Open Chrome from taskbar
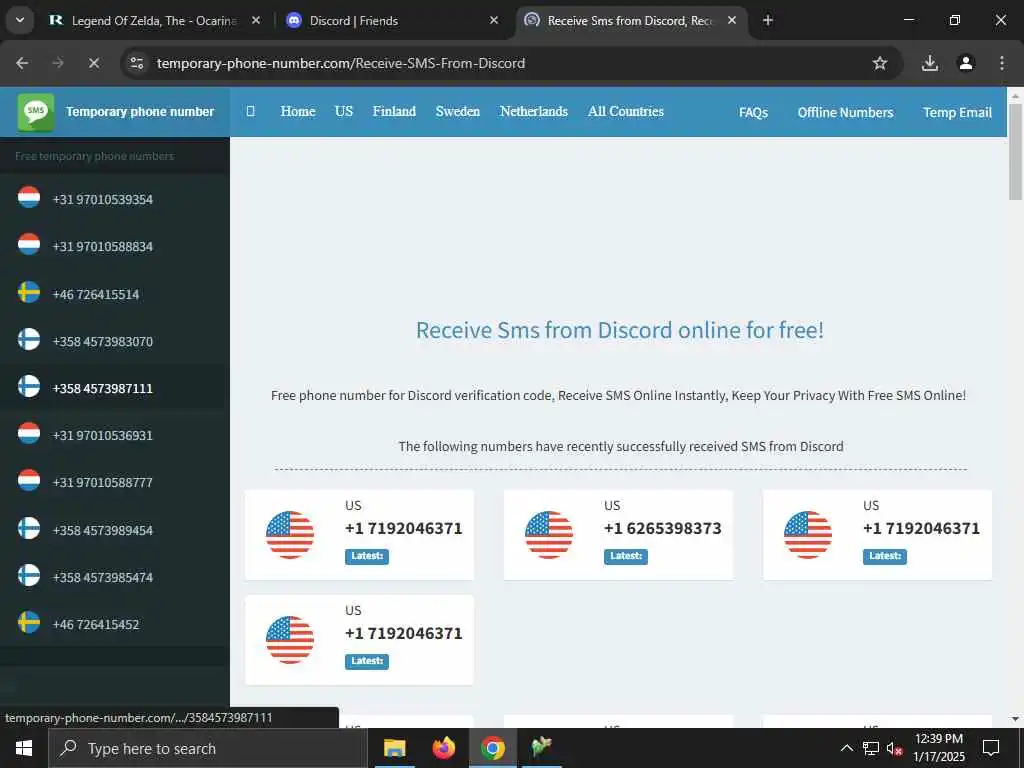 [x=492, y=748]
